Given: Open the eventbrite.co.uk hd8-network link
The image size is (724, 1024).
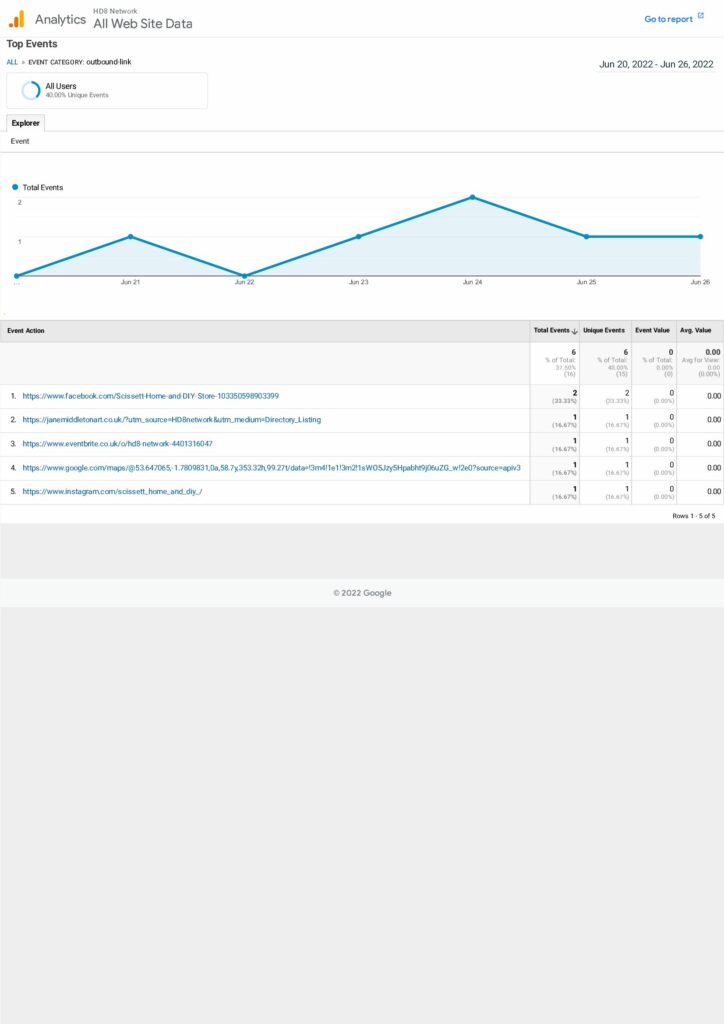Looking at the screenshot, I should [117, 444].
